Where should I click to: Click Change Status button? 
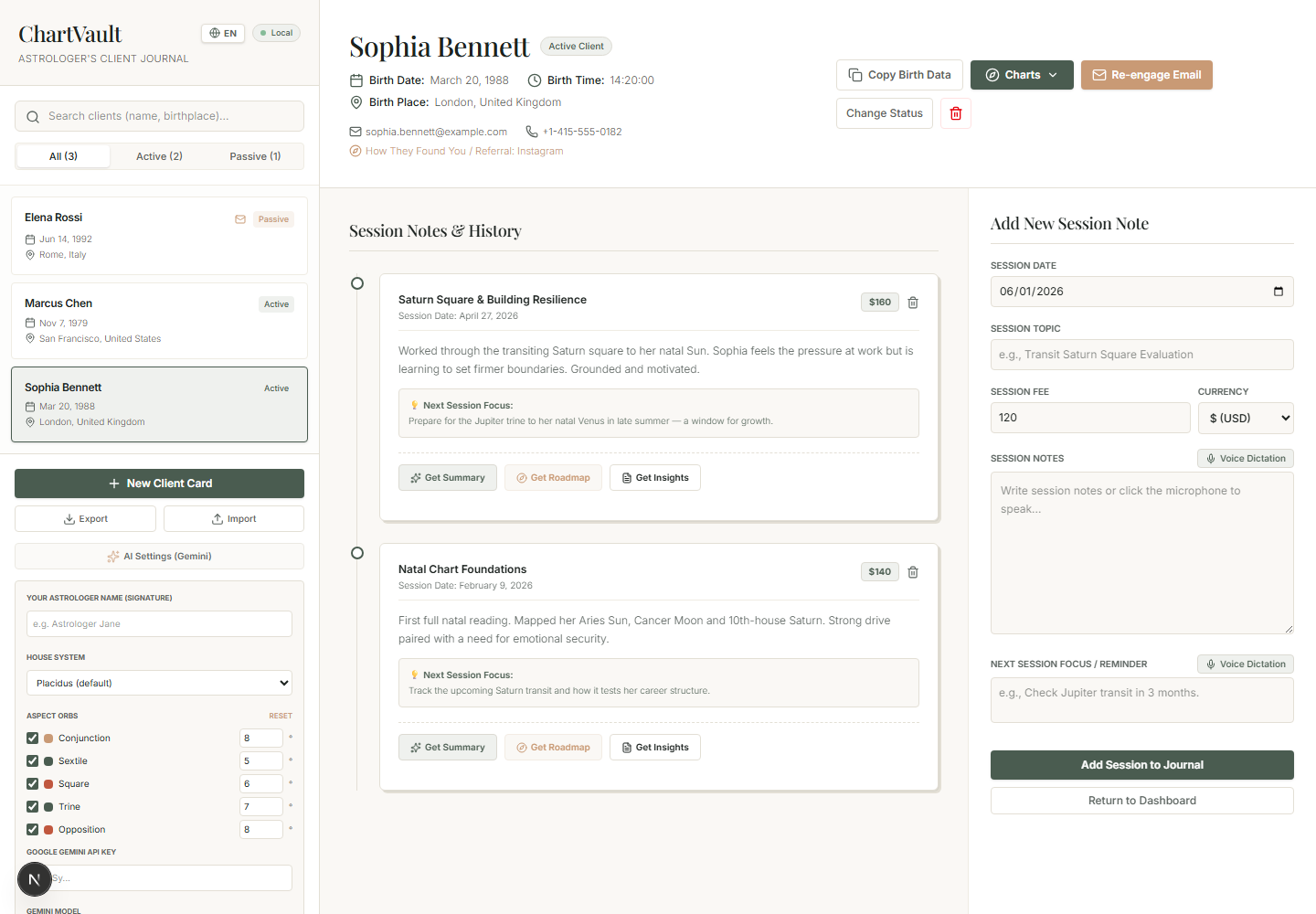pyautogui.click(x=885, y=113)
